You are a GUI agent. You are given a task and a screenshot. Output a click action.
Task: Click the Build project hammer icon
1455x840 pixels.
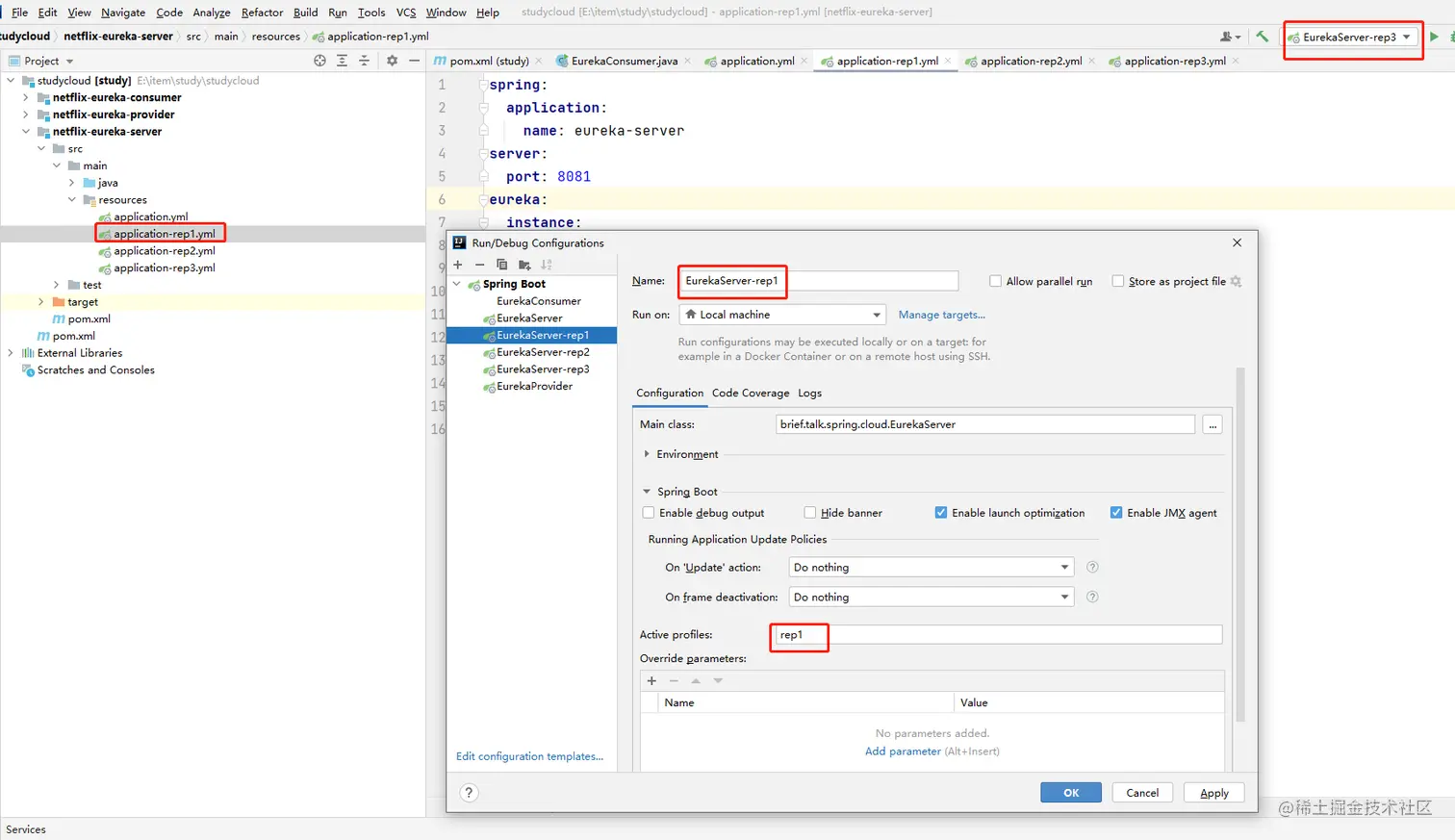click(x=1262, y=37)
